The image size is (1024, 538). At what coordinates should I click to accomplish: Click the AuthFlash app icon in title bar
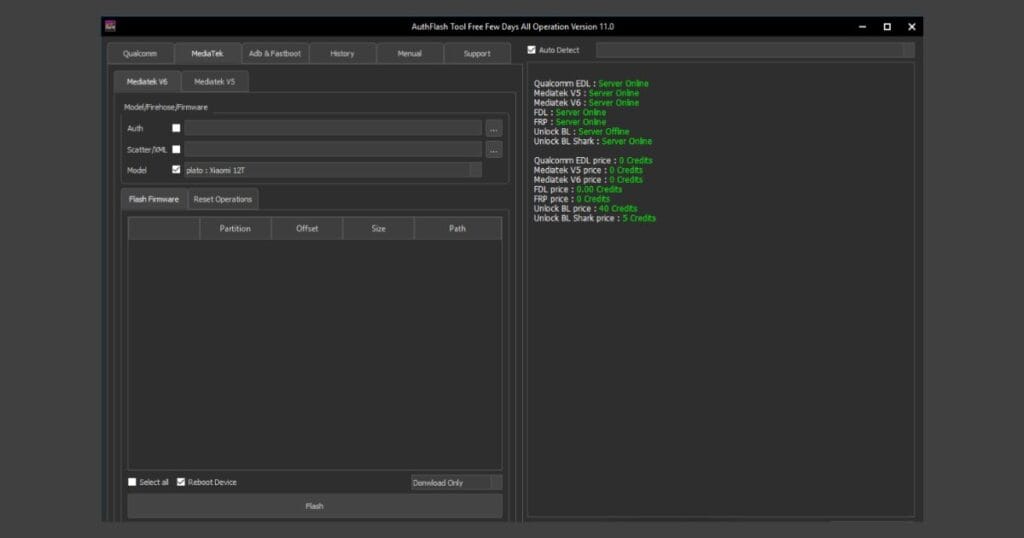pyautogui.click(x=110, y=26)
